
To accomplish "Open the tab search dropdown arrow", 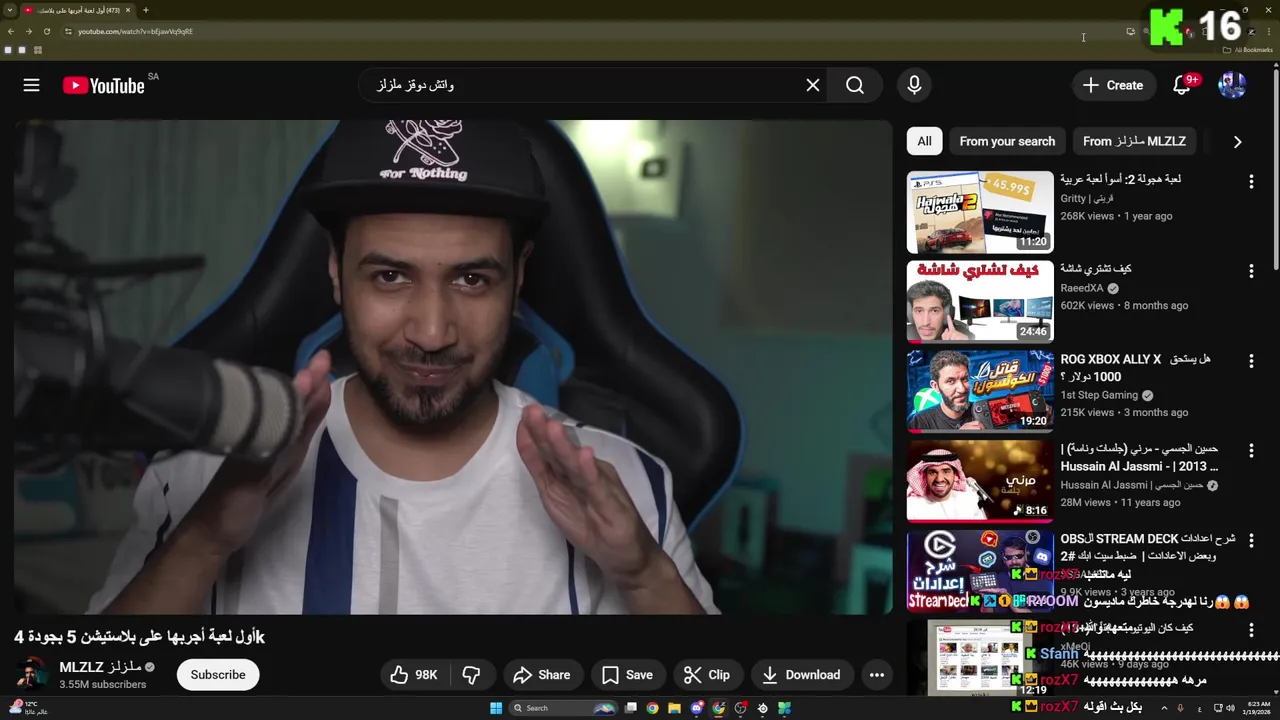I will (8, 10).
